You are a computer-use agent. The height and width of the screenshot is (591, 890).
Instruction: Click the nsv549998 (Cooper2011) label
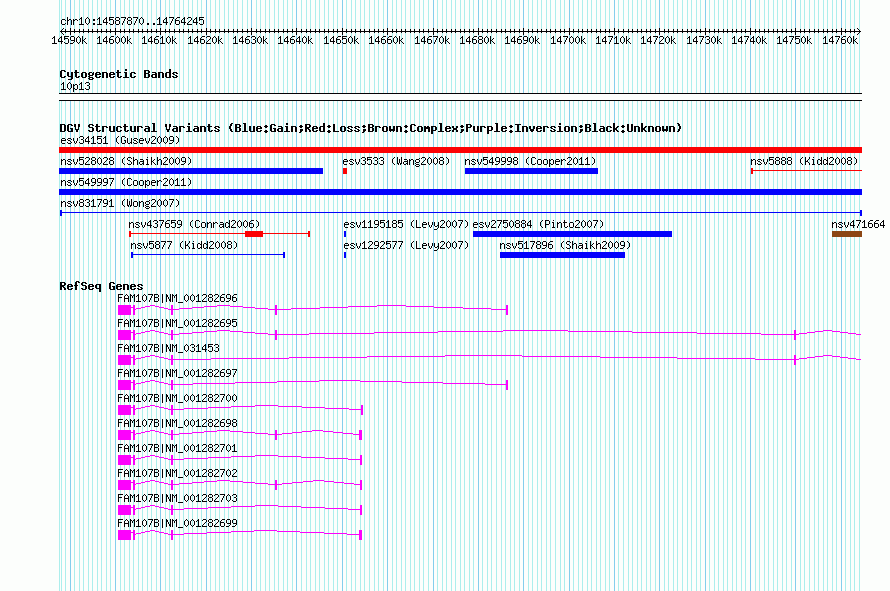pyautogui.click(x=530, y=161)
